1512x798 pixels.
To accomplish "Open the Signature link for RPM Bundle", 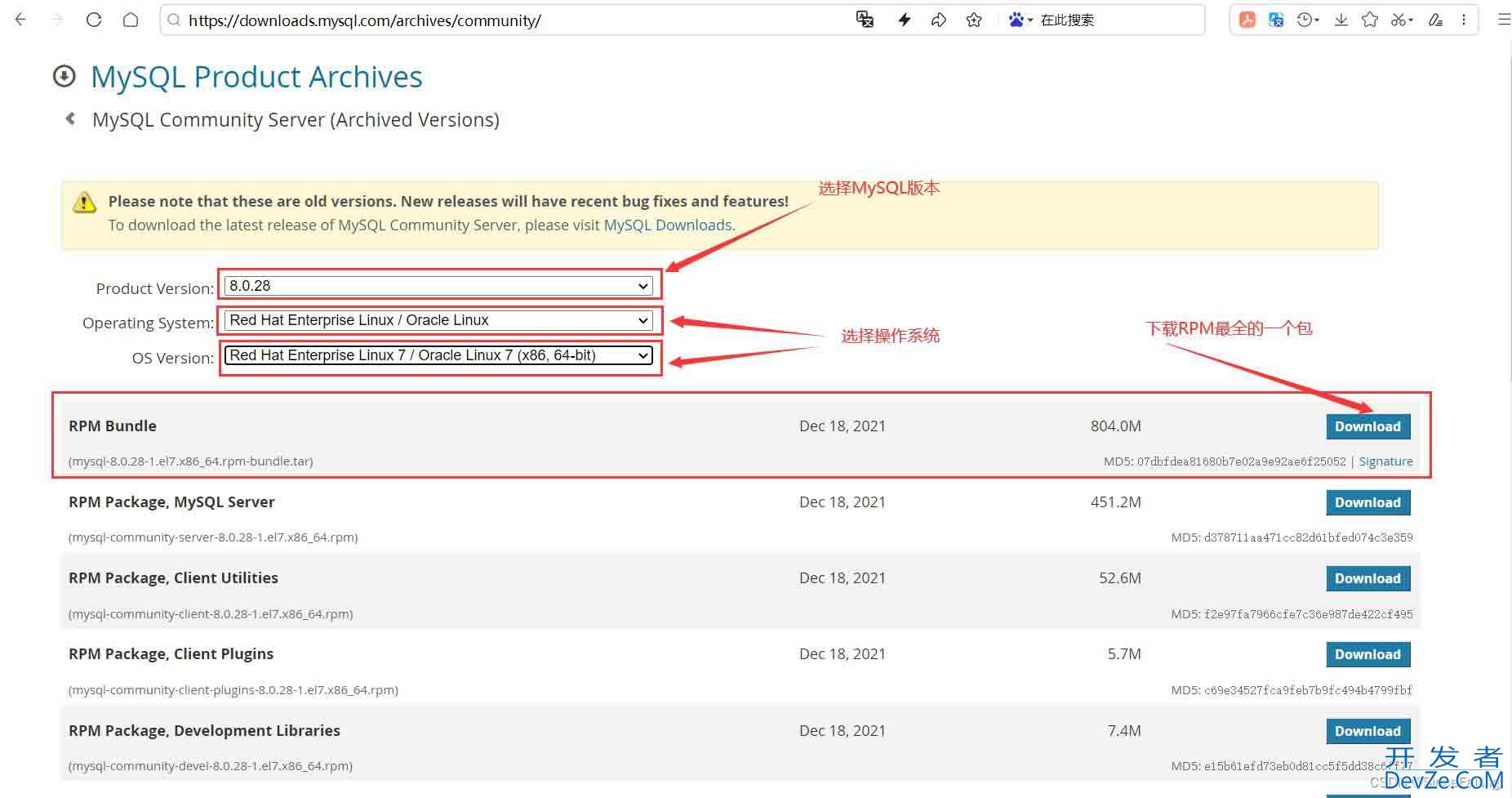I will pos(1385,461).
